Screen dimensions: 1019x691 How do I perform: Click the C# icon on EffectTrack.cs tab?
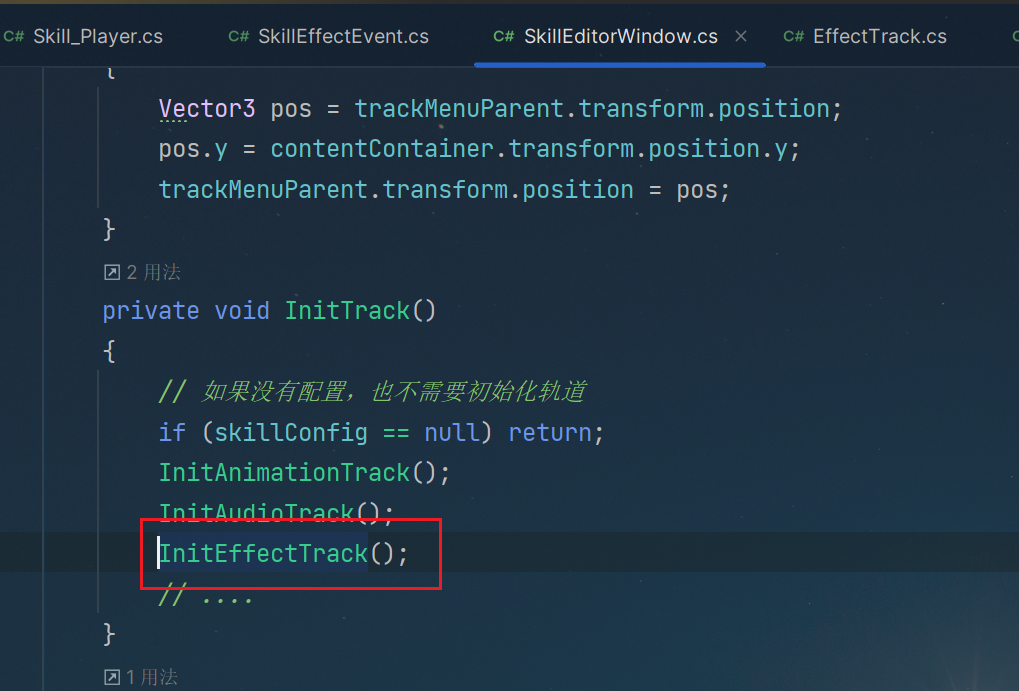click(x=793, y=36)
